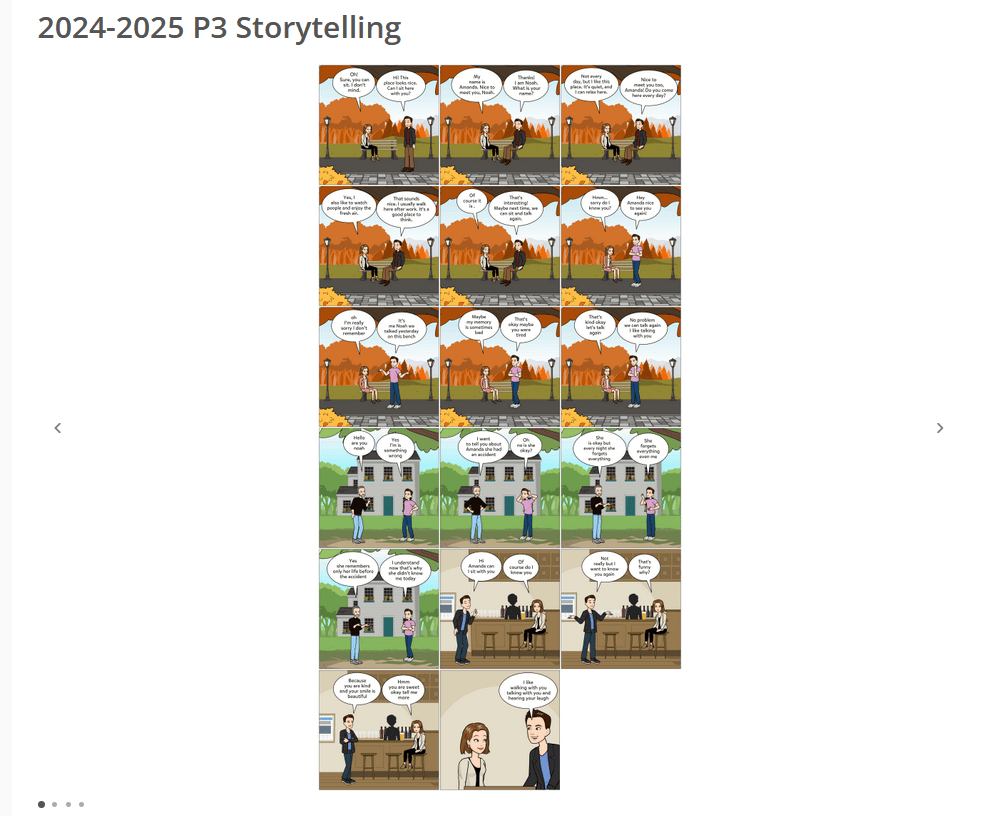The width and height of the screenshot is (987, 816).
Task: Select the first carousel dot indicator
Action: [42, 804]
